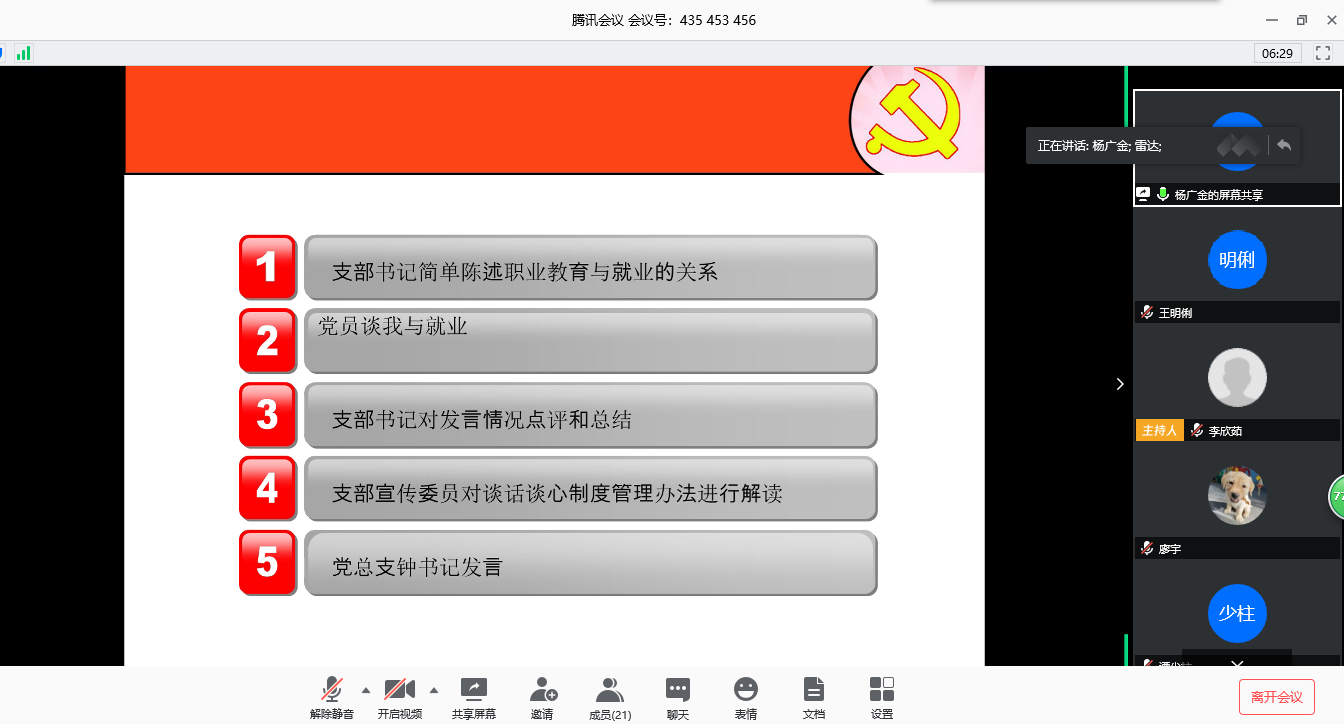Open the 聊天 chat panel
The image size is (1344, 724).
[x=677, y=690]
